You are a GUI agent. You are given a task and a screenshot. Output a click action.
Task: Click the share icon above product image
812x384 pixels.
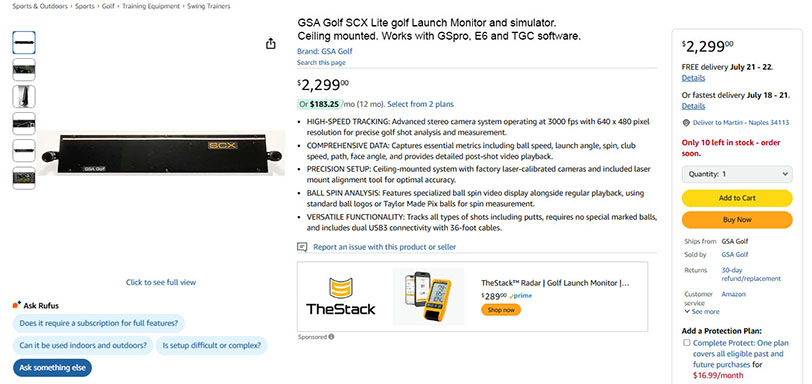[270, 44]
